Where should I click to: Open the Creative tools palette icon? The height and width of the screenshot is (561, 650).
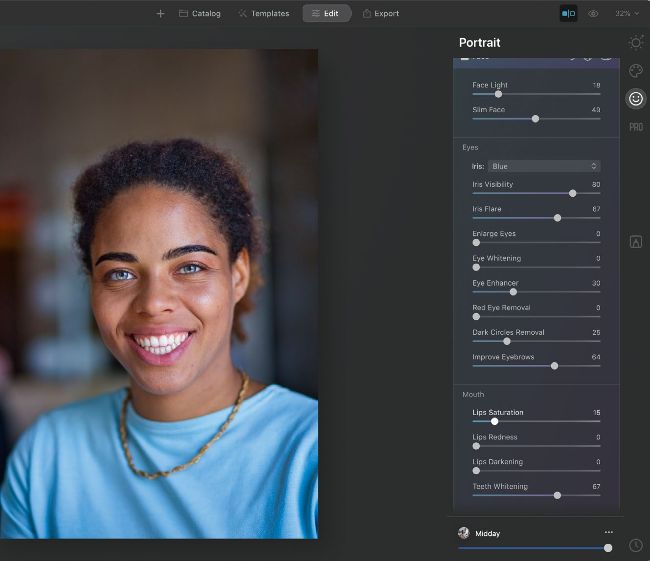pos(636,71)
